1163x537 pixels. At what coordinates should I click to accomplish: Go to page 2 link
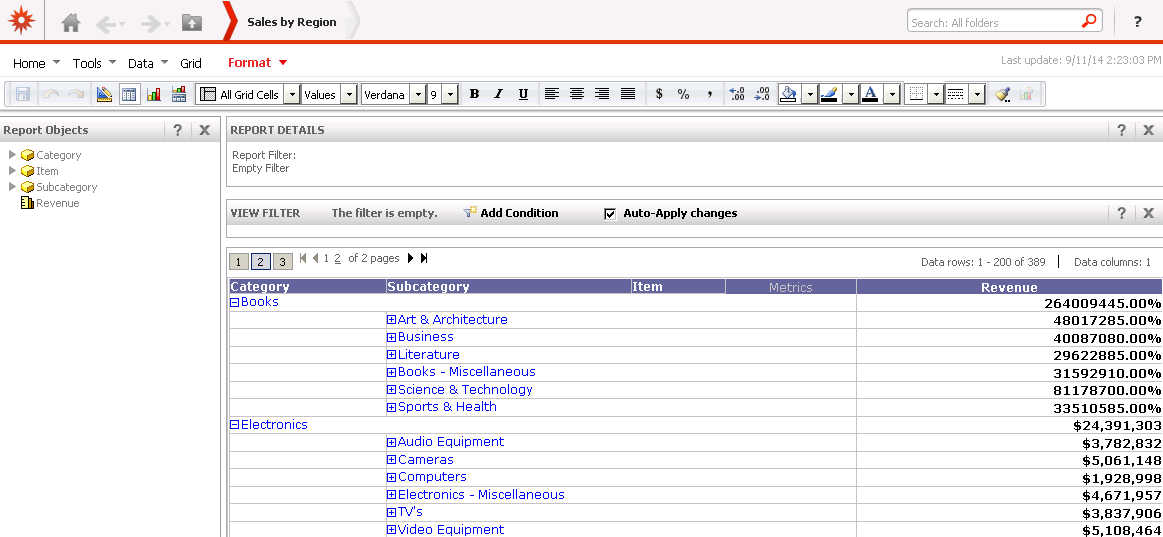337,258
